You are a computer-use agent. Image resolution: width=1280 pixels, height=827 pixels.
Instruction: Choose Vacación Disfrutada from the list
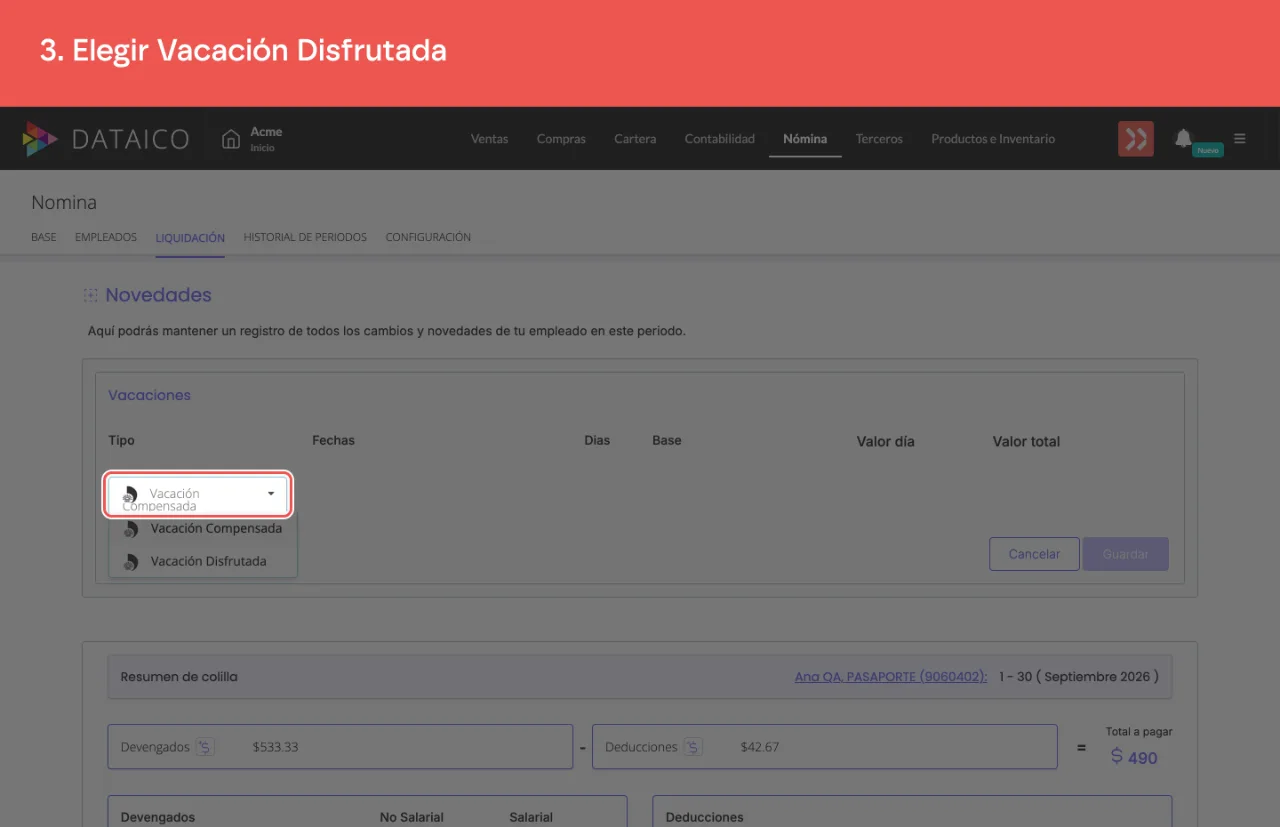(x=203, y=562)
